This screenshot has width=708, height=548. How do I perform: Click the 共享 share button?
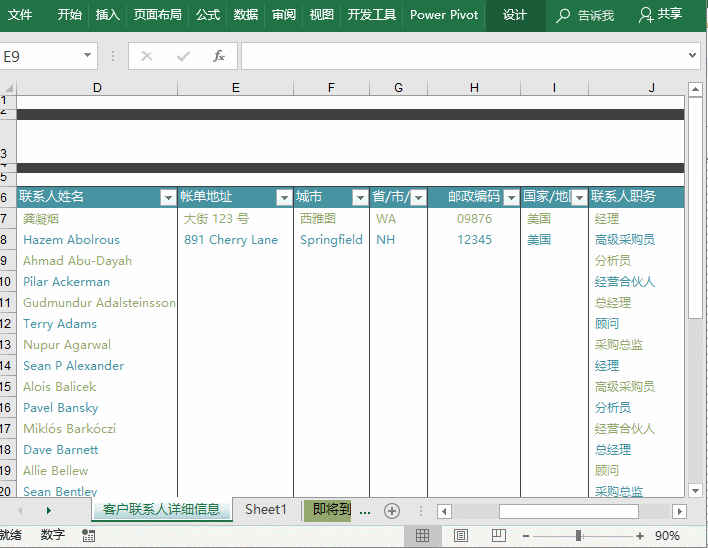click(661, 15)
